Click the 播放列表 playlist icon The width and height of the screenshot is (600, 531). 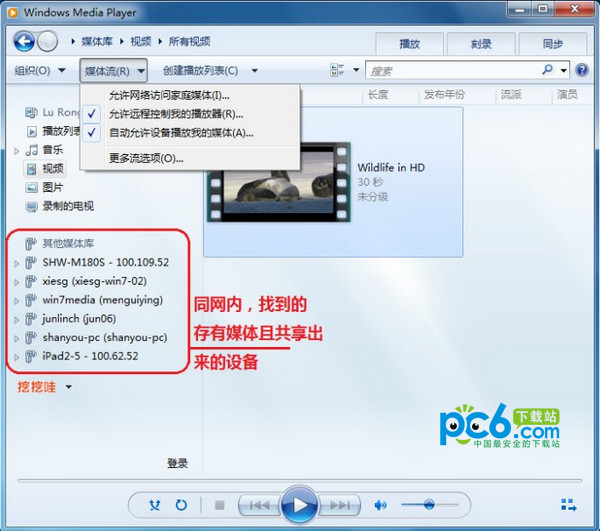(x=31, y=131)
